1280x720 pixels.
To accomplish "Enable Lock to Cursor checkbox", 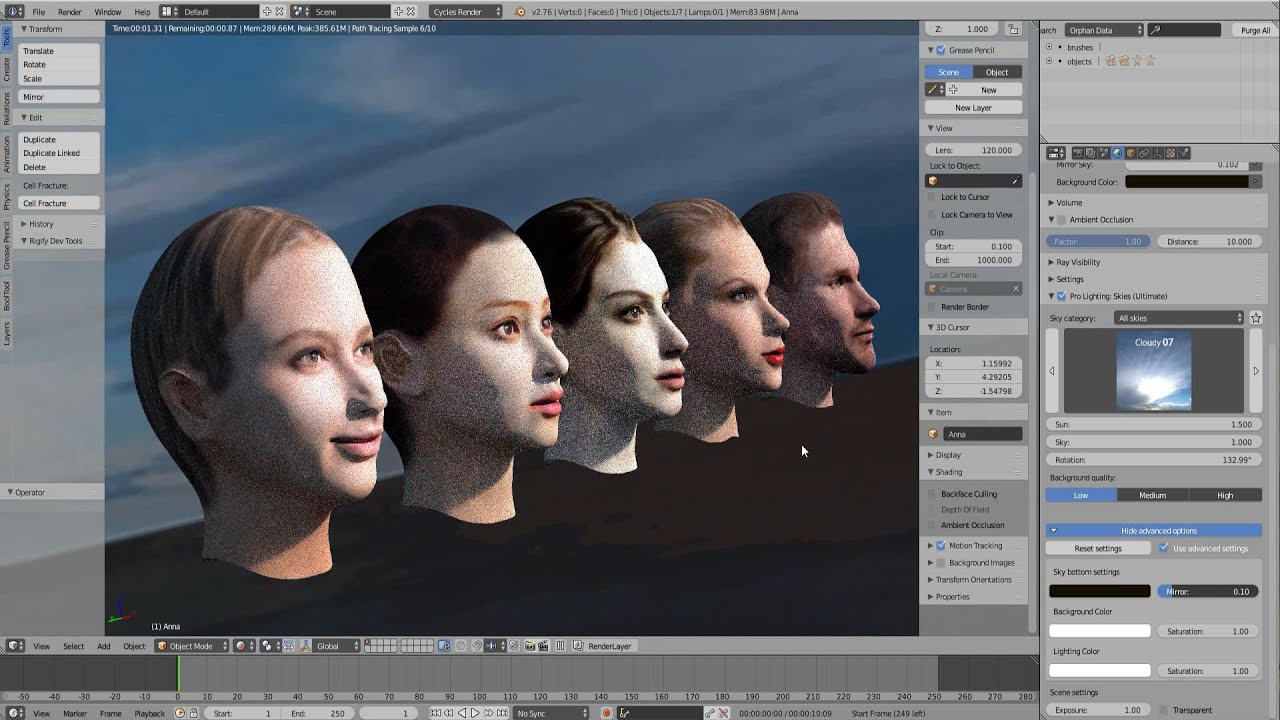I will [933, 197].
